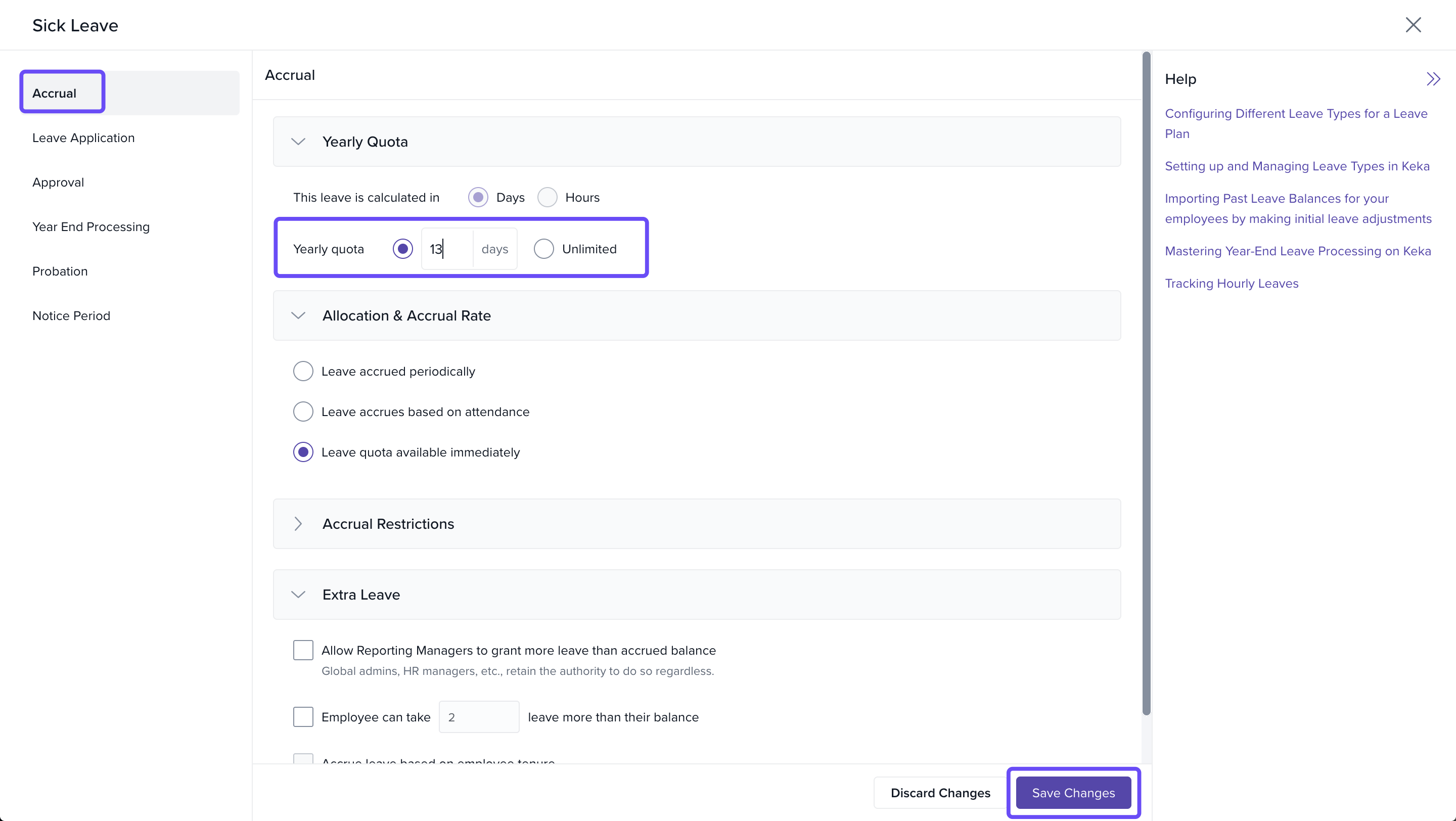
Task: Select Hours as leave calculation unit
Action: (x=547, y=197)
